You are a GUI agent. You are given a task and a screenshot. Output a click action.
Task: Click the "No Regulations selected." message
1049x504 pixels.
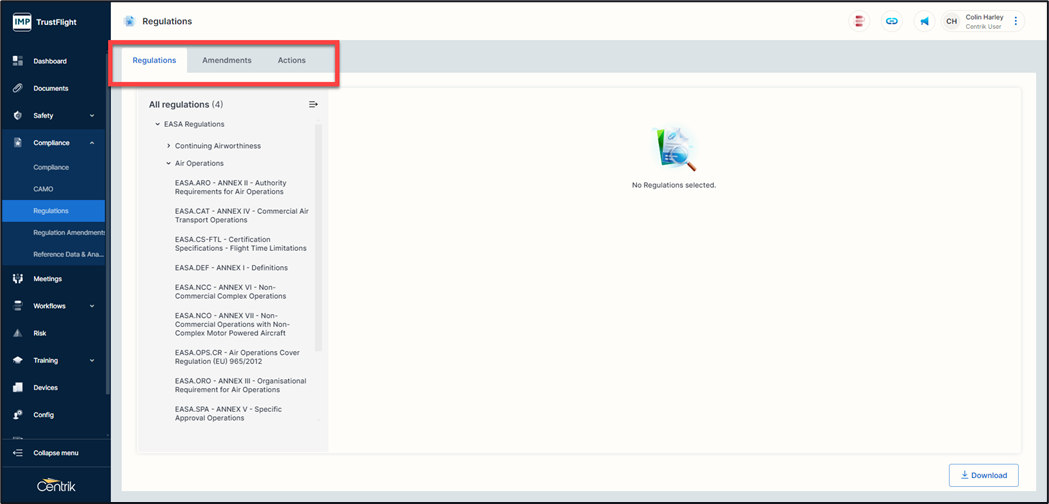pyautogui.click(x=674, y=185)
